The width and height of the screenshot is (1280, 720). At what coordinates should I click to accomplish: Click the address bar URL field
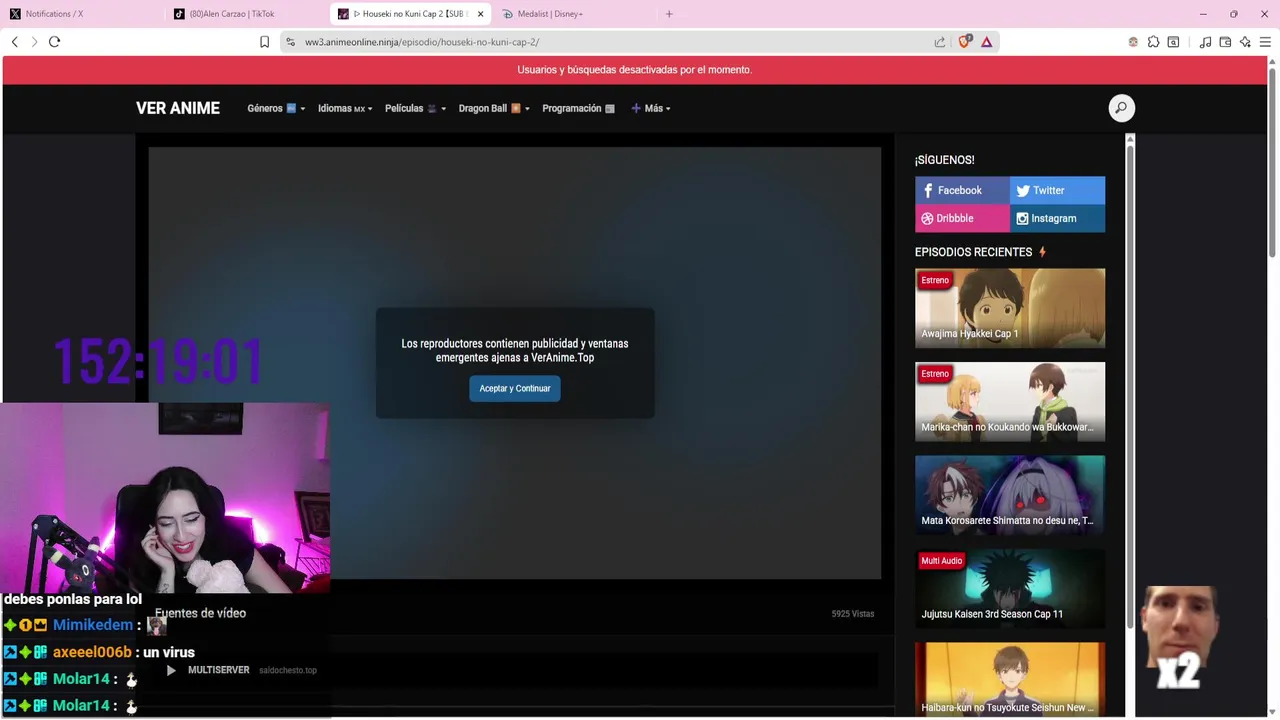610,42
